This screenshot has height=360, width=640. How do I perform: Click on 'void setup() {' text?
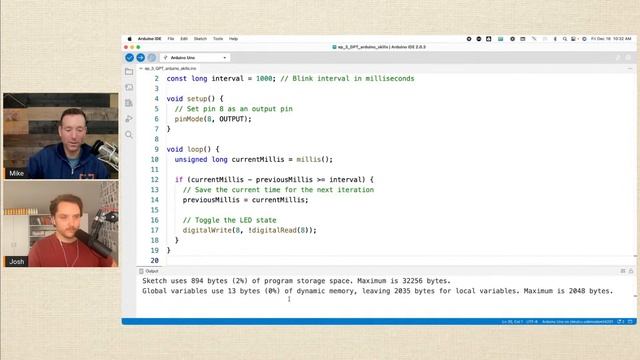(x=195, y=99)
